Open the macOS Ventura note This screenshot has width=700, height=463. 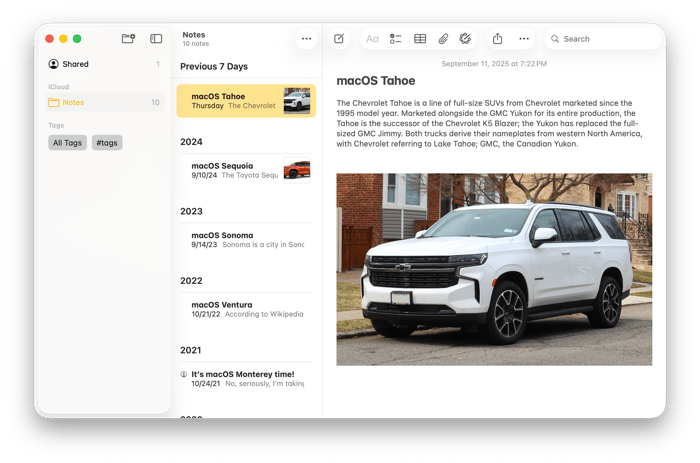246,309
